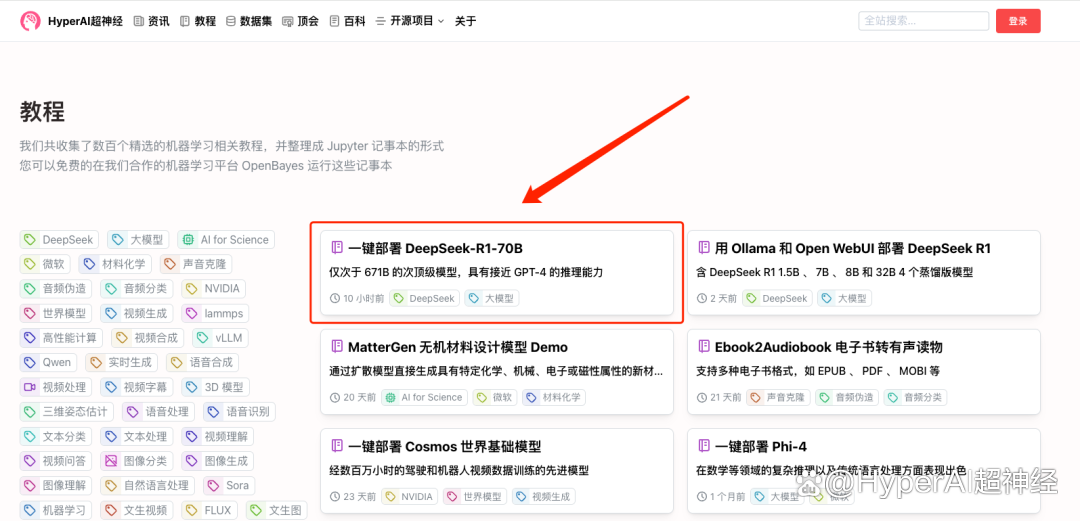Click the 3D 模型 tag

[x=216, y=387]
